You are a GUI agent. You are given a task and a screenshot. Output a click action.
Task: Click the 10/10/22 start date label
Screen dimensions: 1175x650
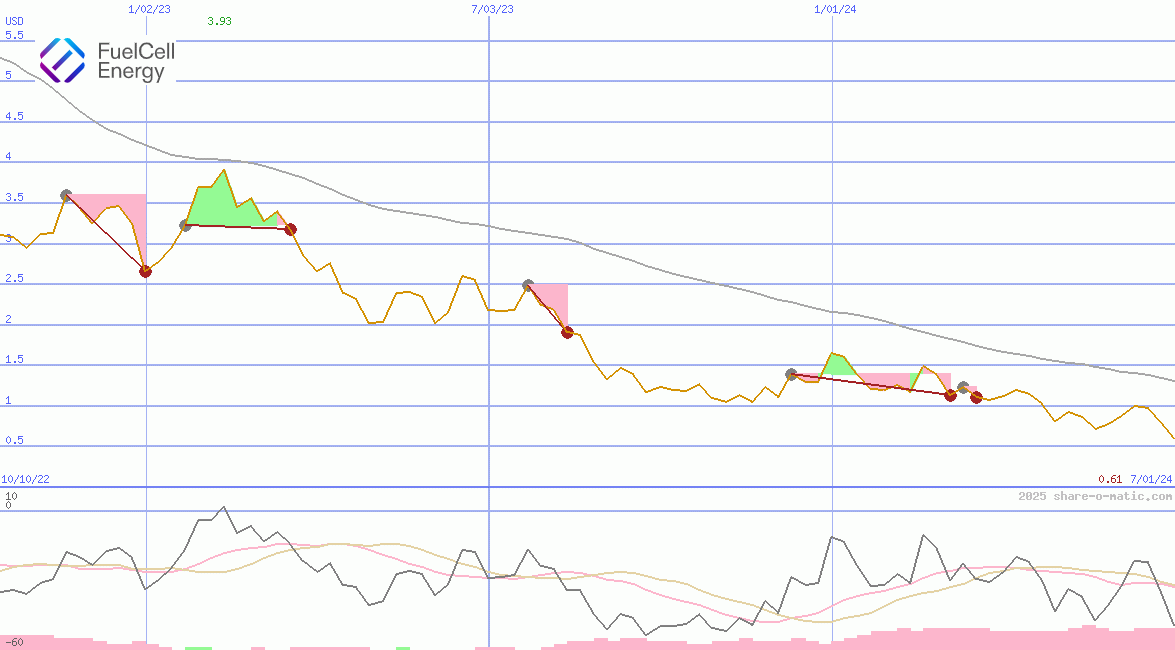25,480
